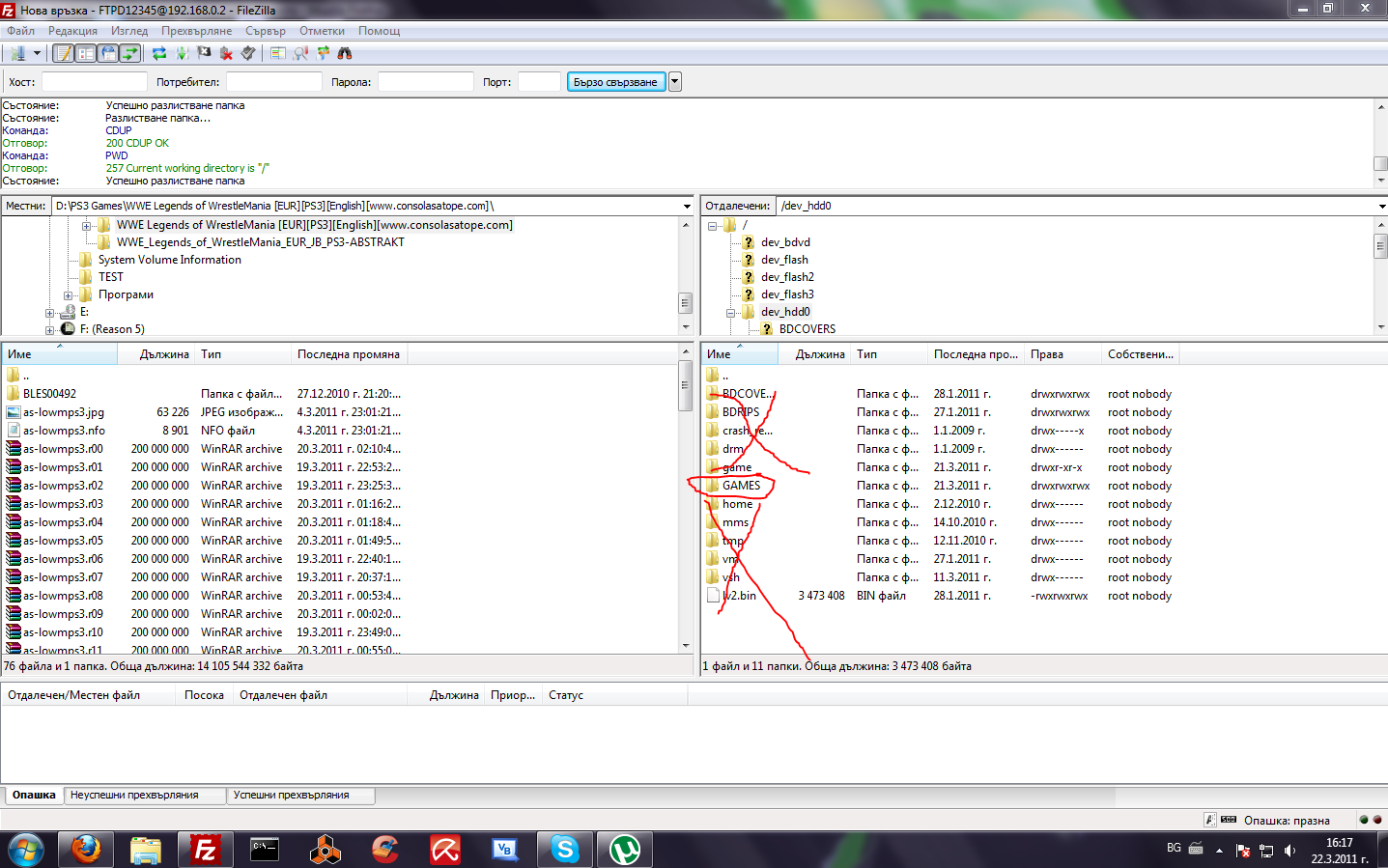
Task: Click the volume tray icon
Action: 1289,851
